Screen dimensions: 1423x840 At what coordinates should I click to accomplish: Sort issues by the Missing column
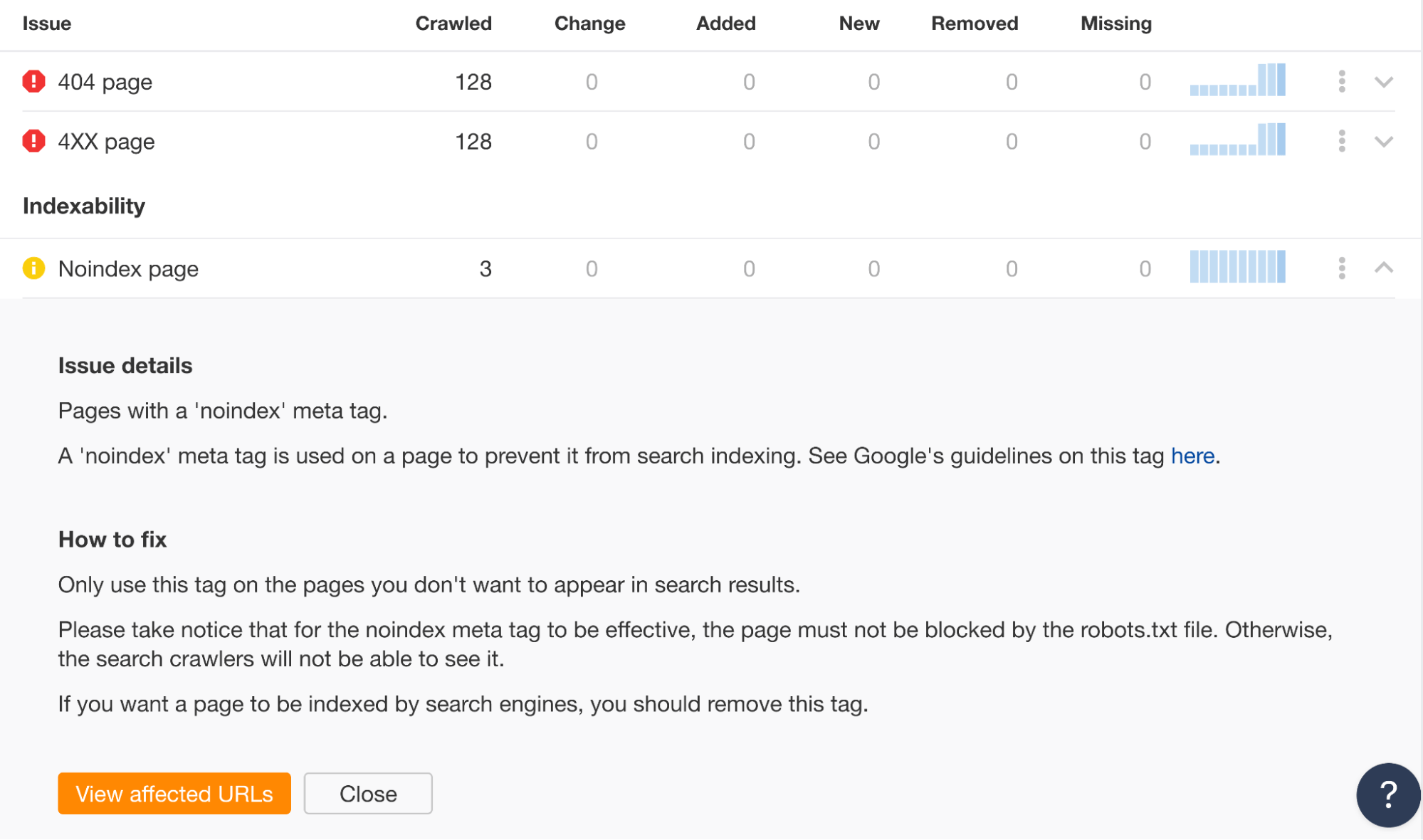click(1115, 23)
